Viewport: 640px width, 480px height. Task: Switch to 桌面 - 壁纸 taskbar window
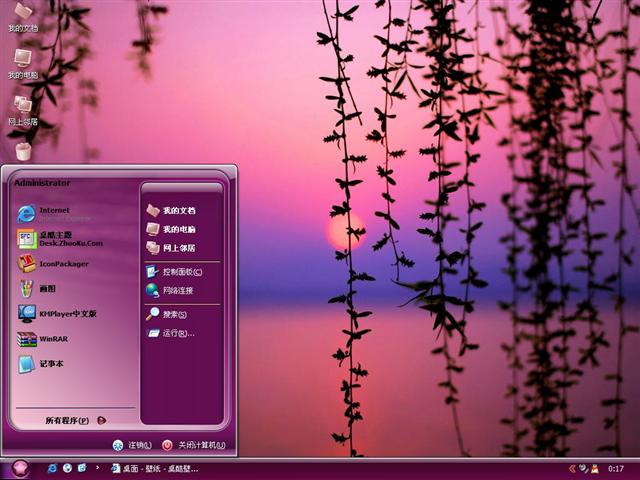155,468
